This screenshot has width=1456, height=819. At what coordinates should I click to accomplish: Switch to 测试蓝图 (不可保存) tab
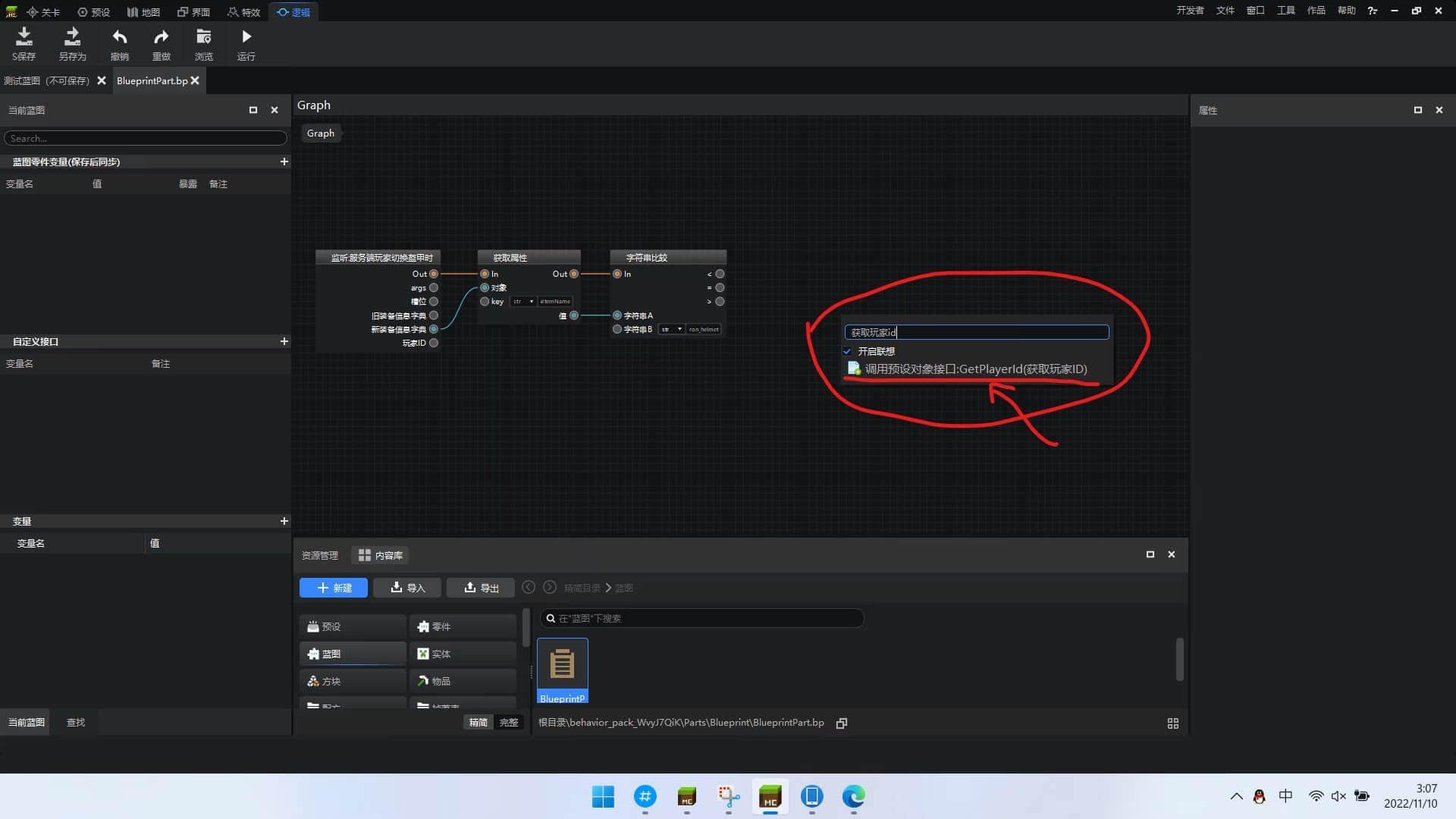(46, 80)
